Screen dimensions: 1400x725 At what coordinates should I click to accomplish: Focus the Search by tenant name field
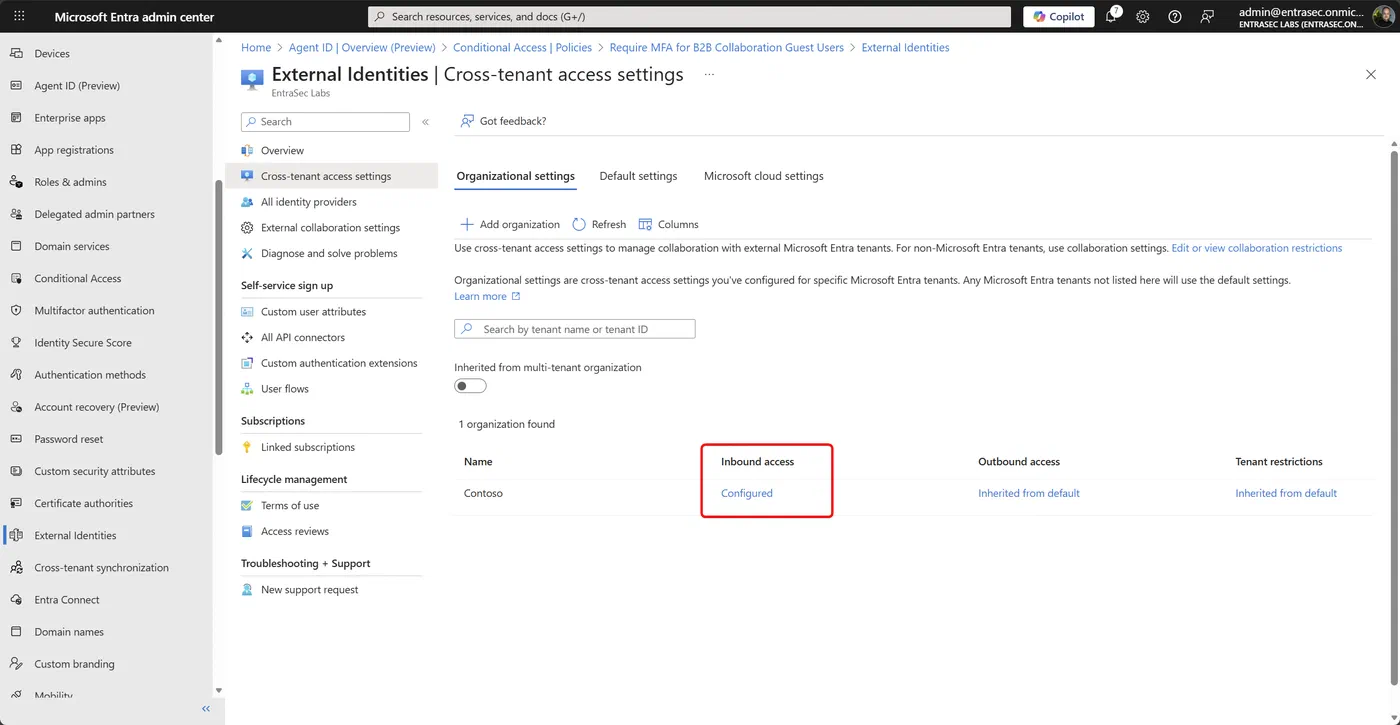tap(575, 329)
